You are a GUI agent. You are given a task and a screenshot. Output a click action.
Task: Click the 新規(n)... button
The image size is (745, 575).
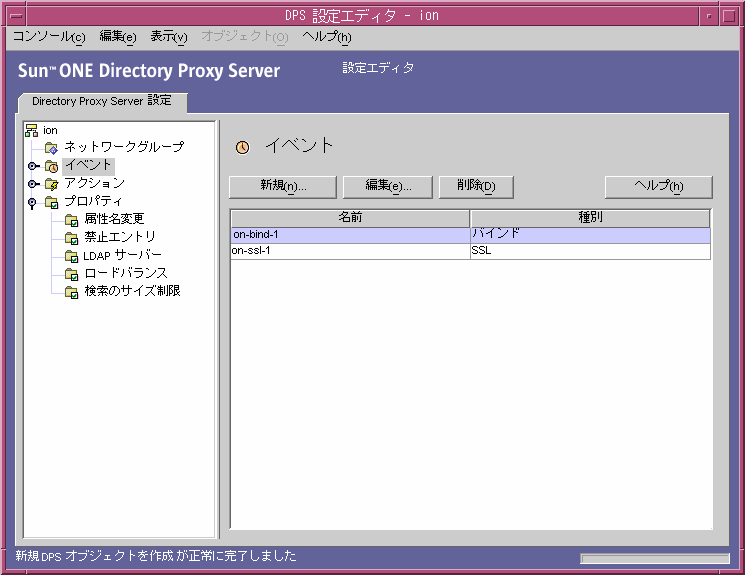point(283,187)
